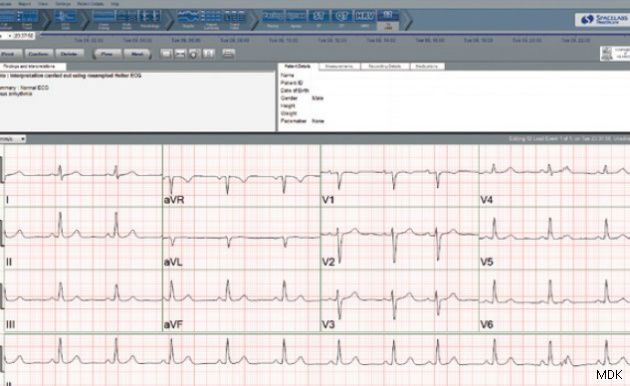
Task: Switch to the Recording Details tab
Action: [385, 66]
